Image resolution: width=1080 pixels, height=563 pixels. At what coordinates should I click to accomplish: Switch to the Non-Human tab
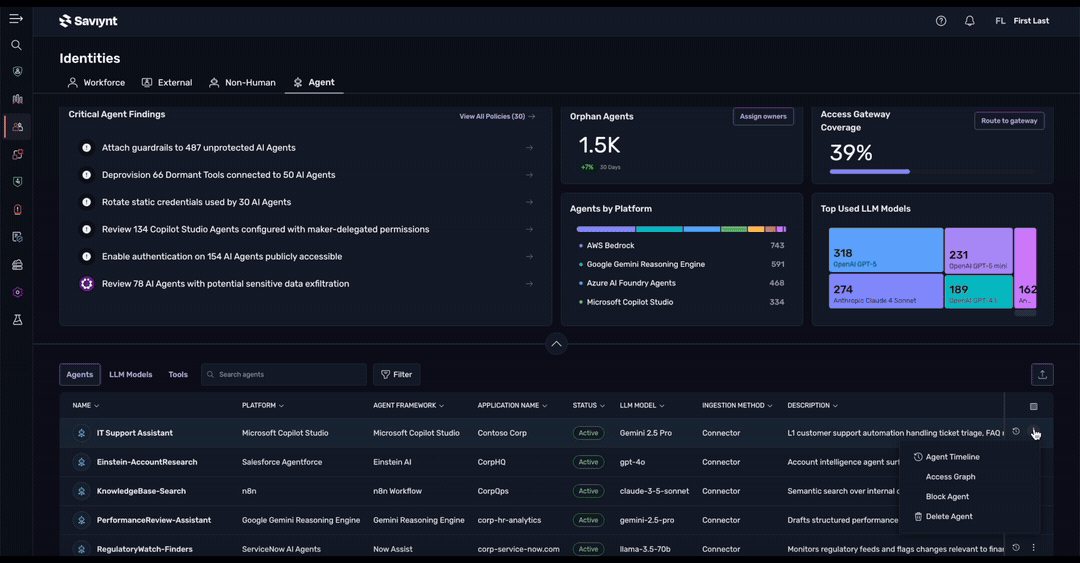[242, 83]
